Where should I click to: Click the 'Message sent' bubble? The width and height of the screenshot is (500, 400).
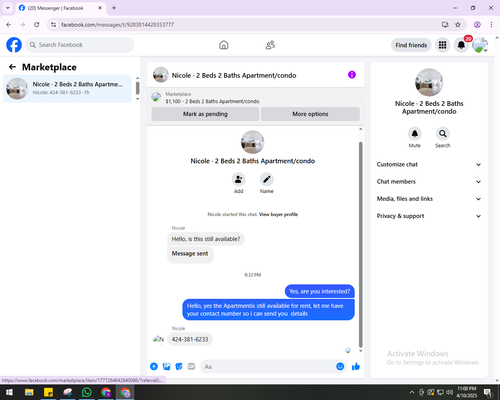[190, 254]
